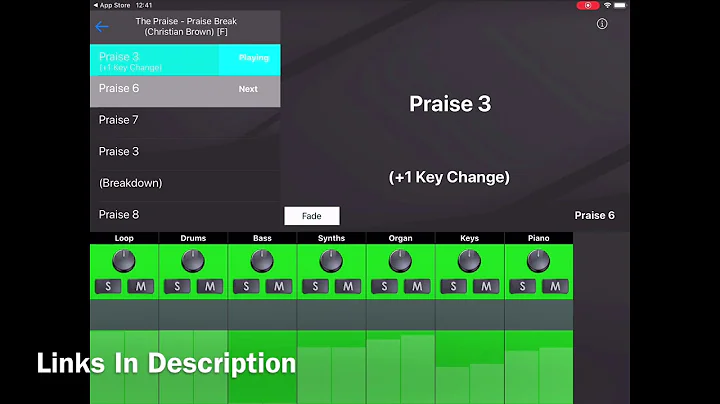The height and width of the screenshot is (404, 720).
Task: Mute the Keys track
Action: pyautogui.click(x=486, y=286)
